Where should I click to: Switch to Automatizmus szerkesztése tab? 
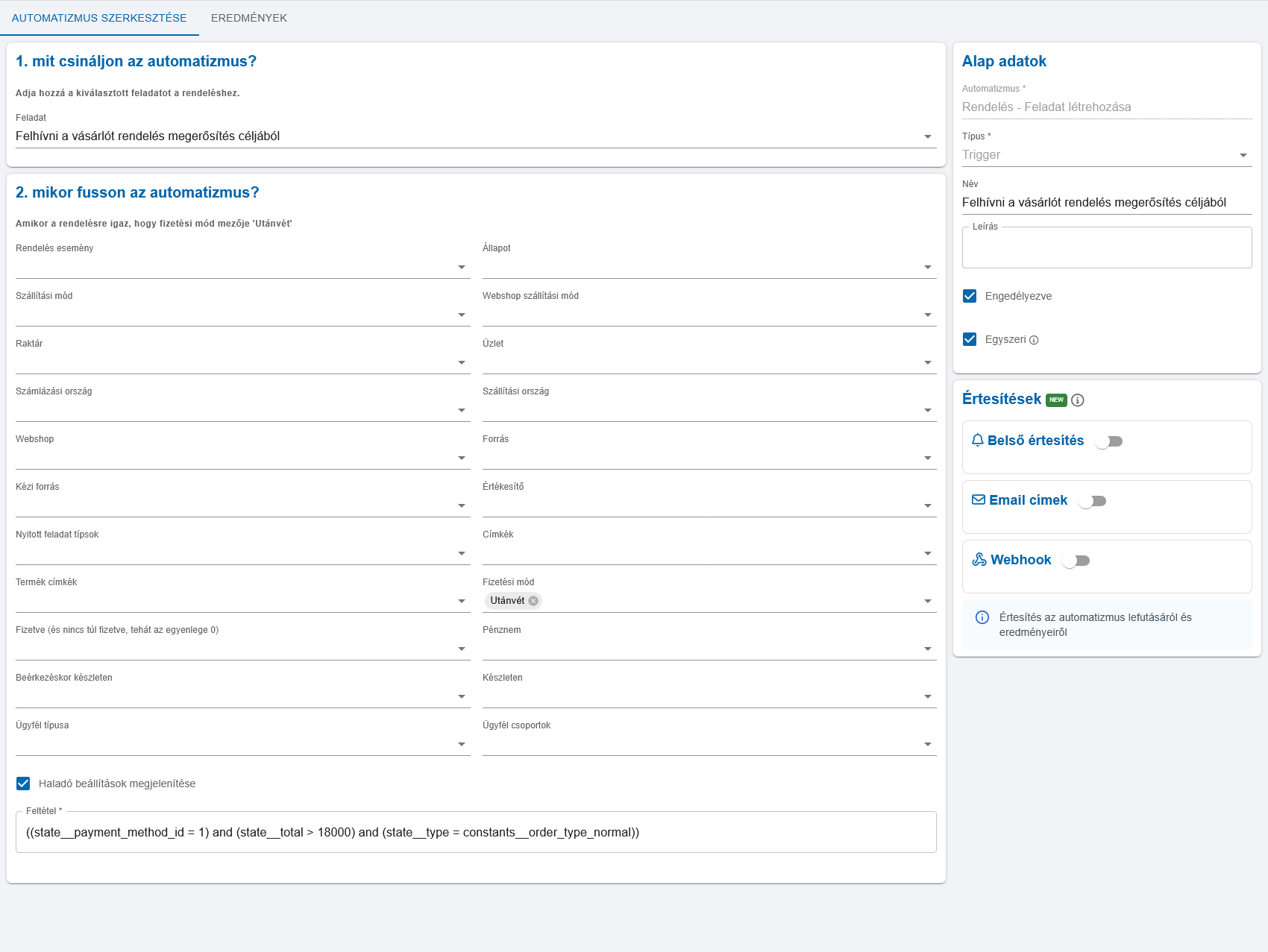point(99,18)
